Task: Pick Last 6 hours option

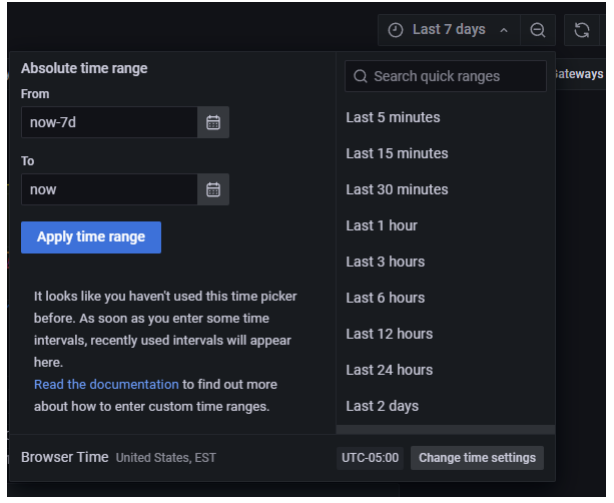Action: (x=385, y=297)
